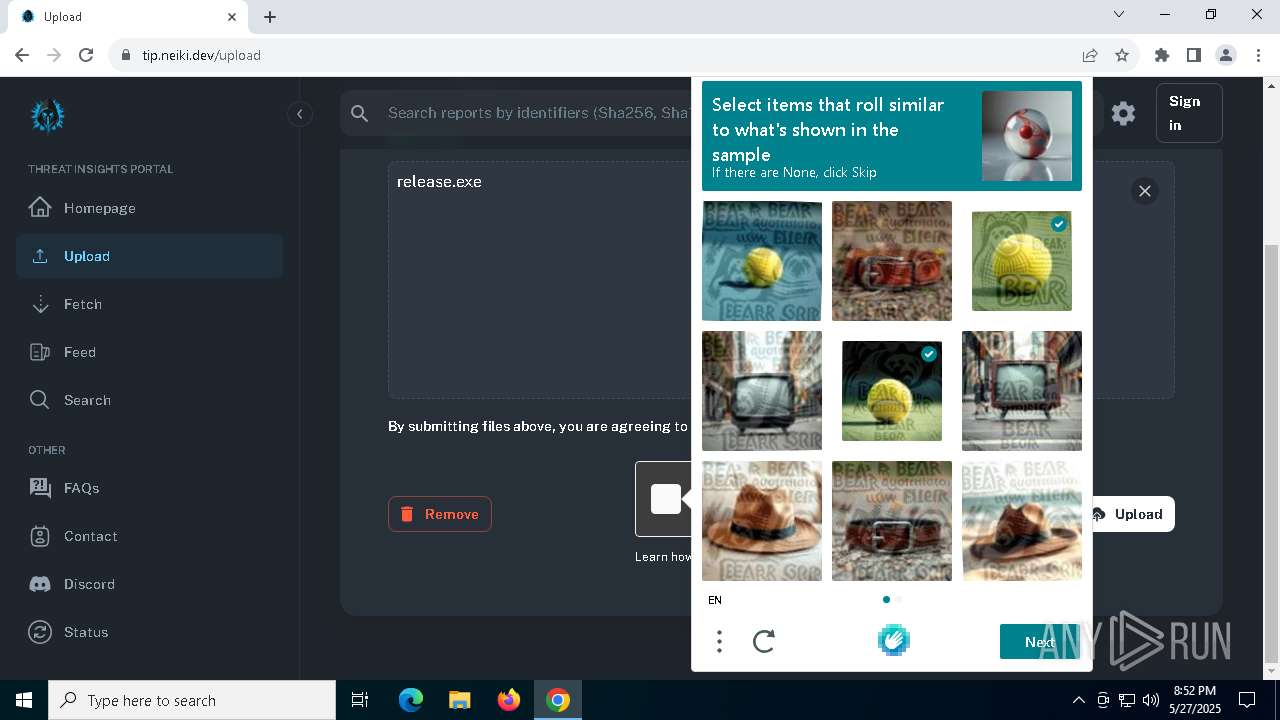1280x720 pixels.
Task: Click Next in the captcha
Action: 1040,642
